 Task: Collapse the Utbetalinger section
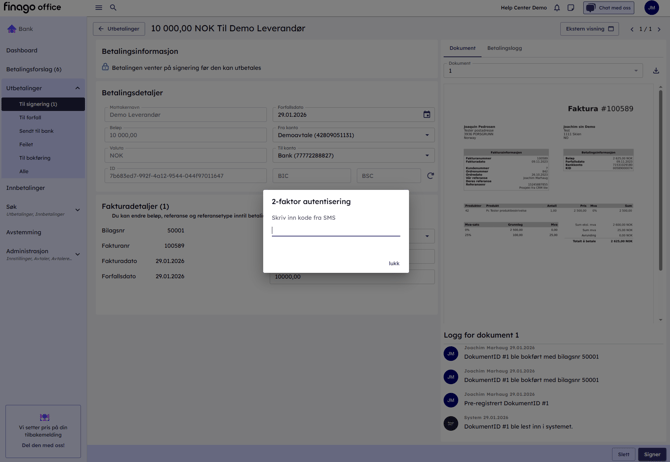(77, 88)
